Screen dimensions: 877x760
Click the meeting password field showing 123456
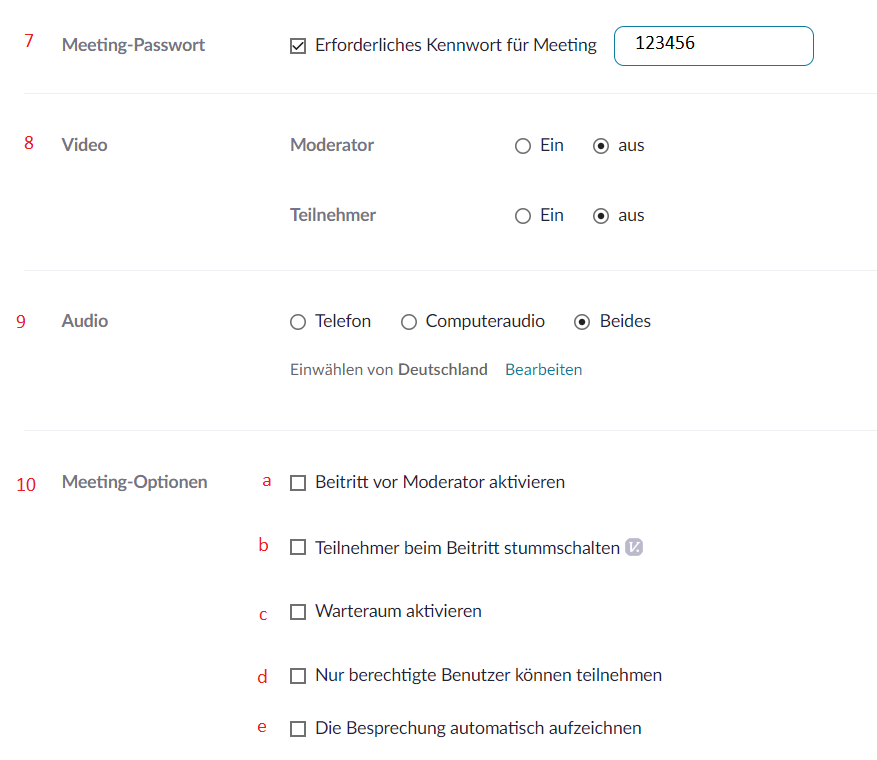tap(713, 46)
